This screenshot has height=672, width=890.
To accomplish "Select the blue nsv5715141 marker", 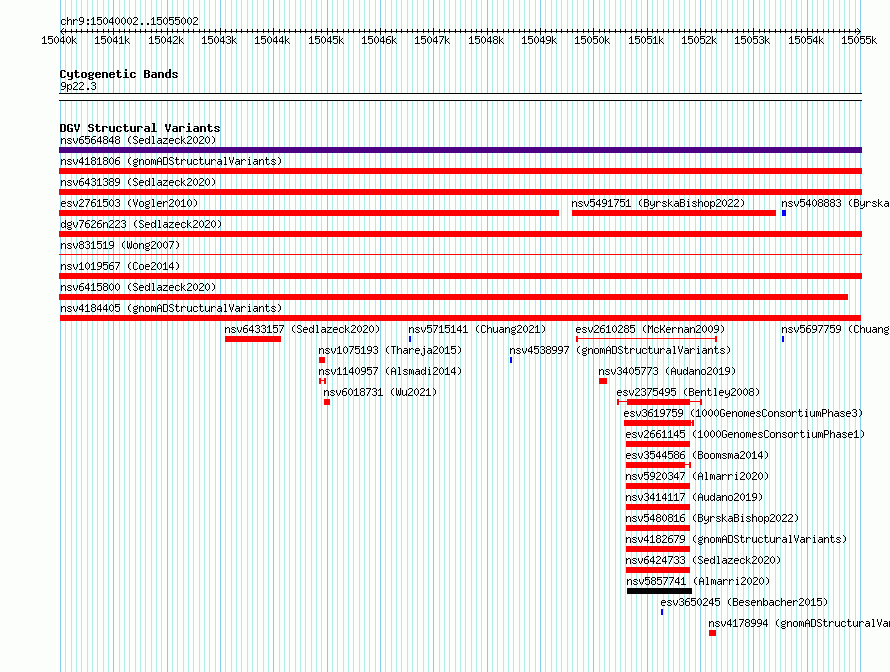I will (410, 339).
